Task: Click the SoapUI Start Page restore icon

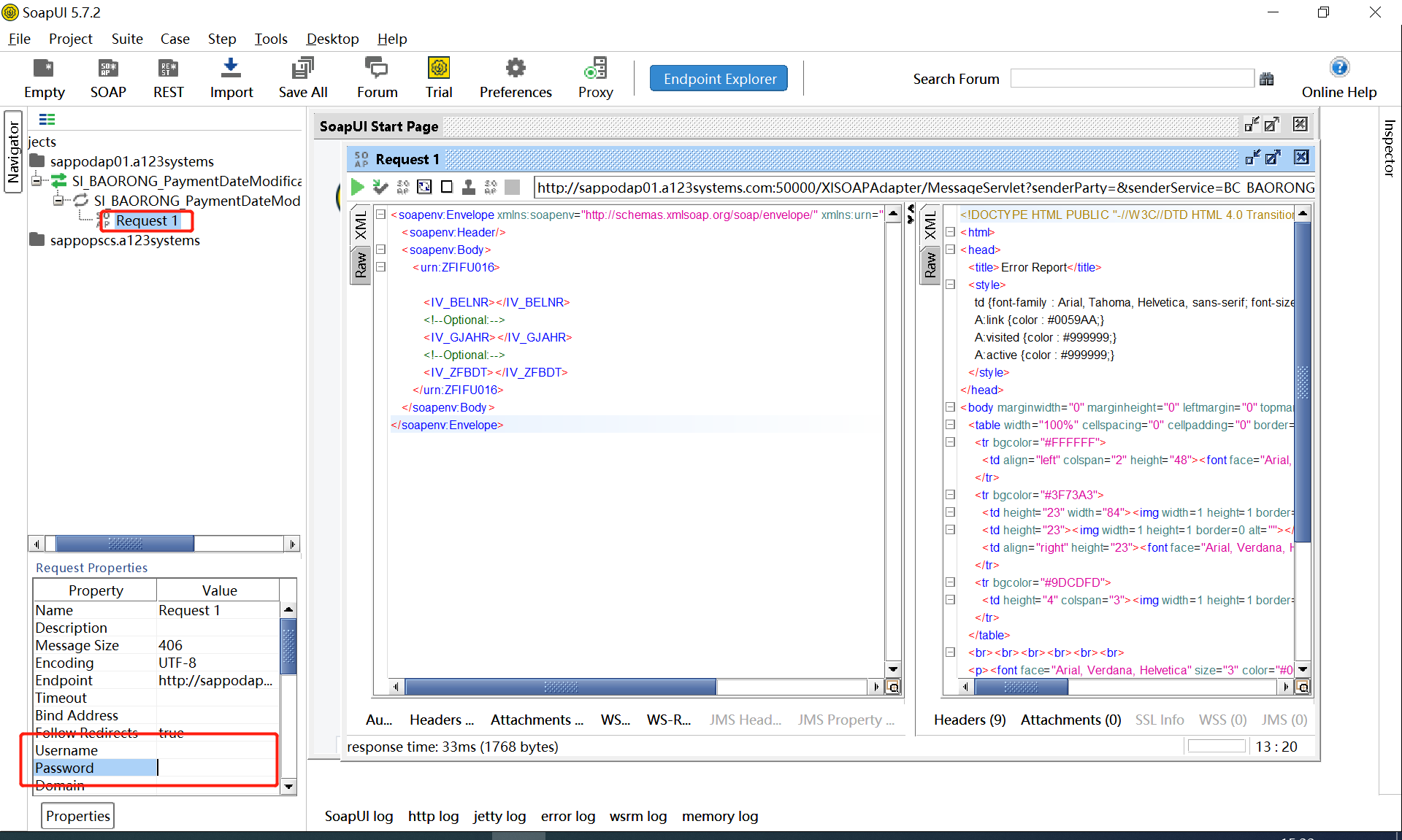Action: point(1272,125)
